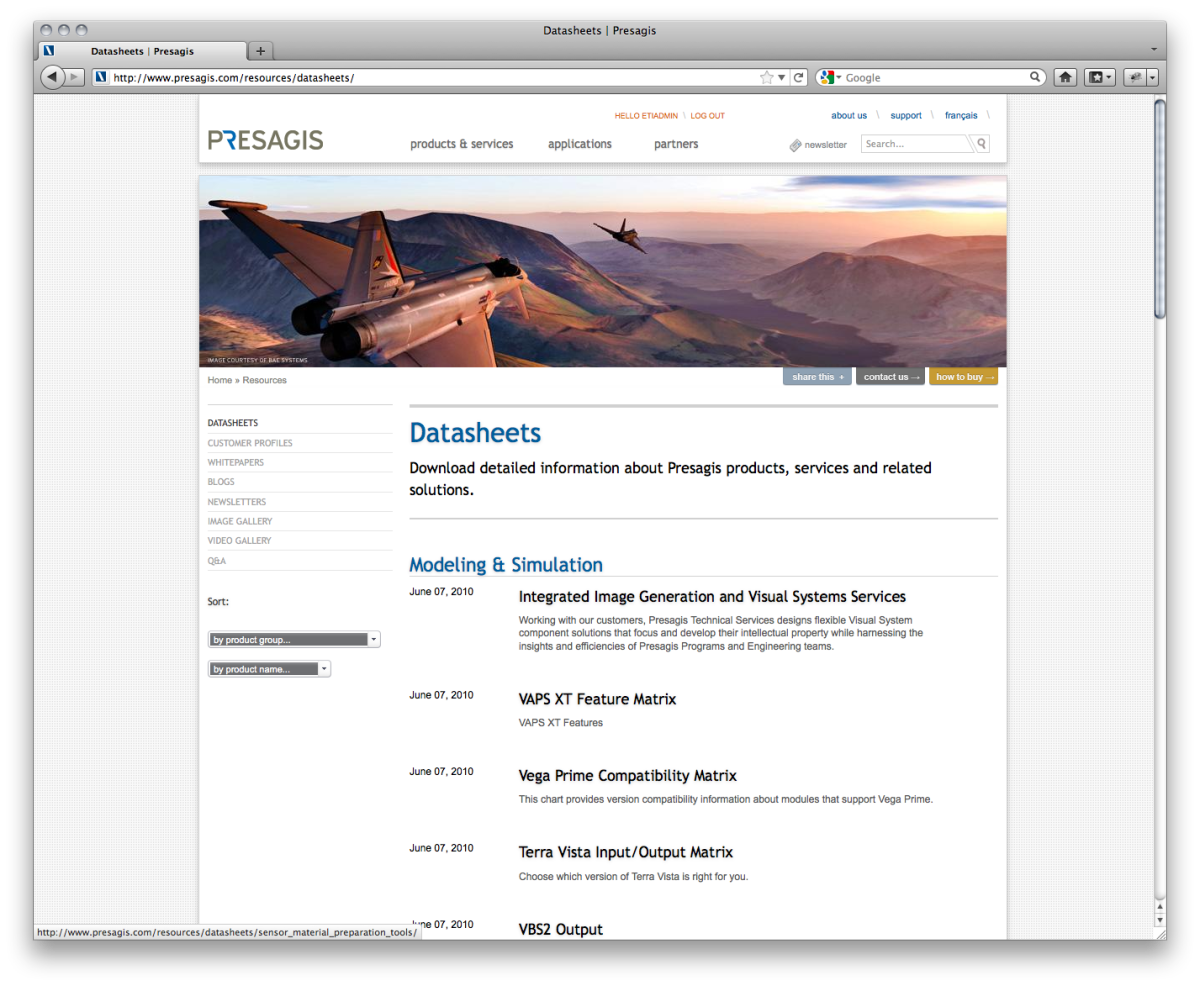The height and width of the screenshot is (986, 1200).
Task: Click the 'newsletter' link text
Action: tap(826, 145)
